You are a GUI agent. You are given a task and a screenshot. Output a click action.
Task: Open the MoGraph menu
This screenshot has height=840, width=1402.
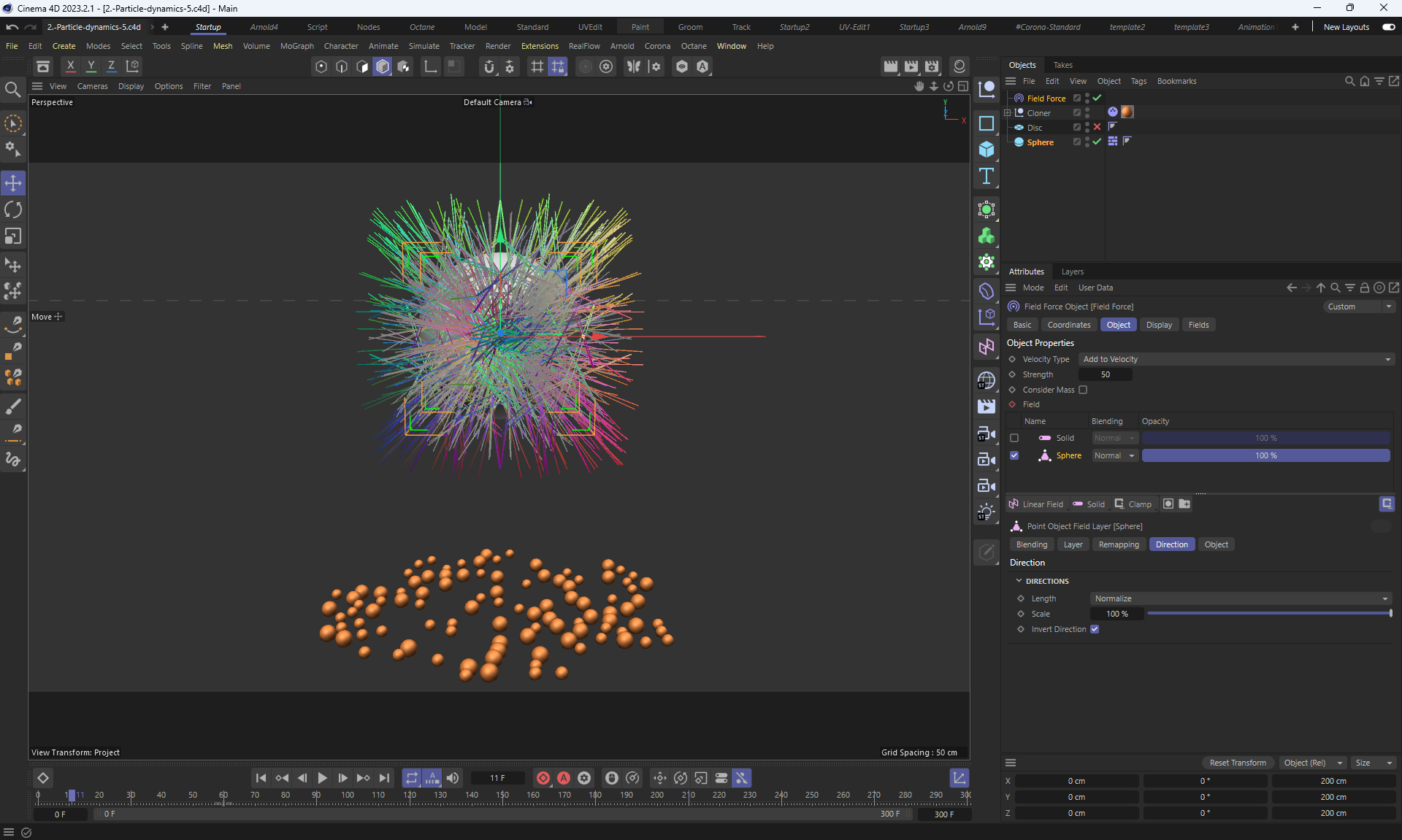[x=296, y=46]
